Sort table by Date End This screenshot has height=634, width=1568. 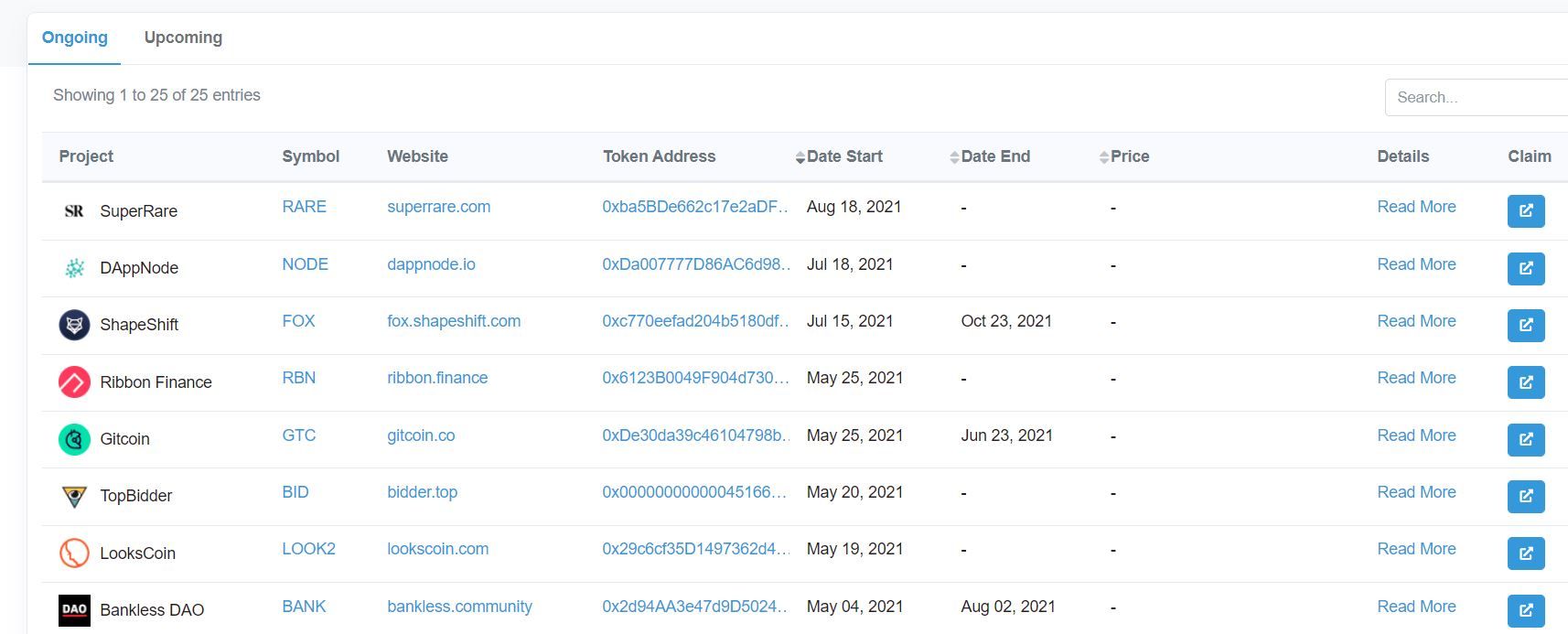pos(990,156)
